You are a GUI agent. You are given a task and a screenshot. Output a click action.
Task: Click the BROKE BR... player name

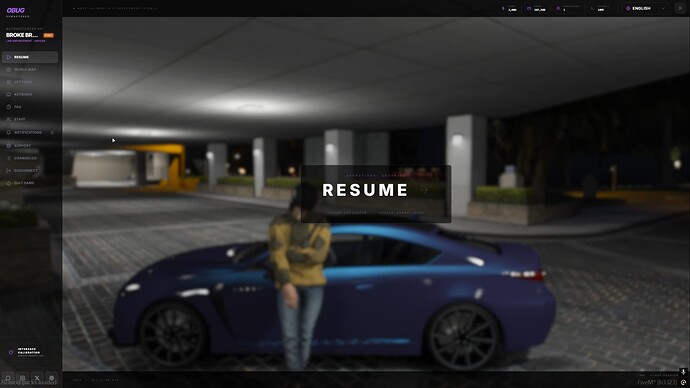[x=22, y=35]
